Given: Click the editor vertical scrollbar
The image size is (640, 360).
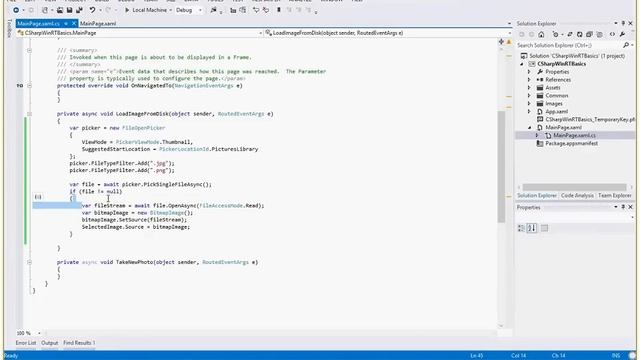Looking at the screenshot, I should [501, 167].
